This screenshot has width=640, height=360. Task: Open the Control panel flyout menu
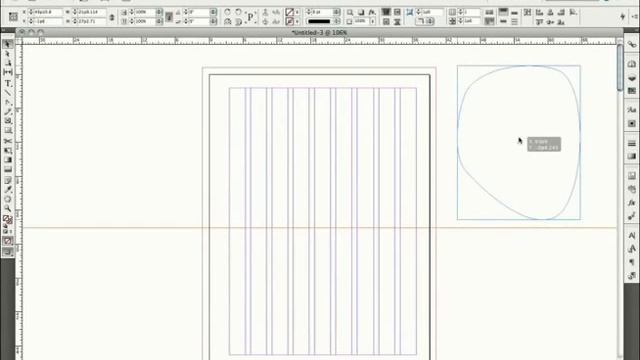(635, 16)
